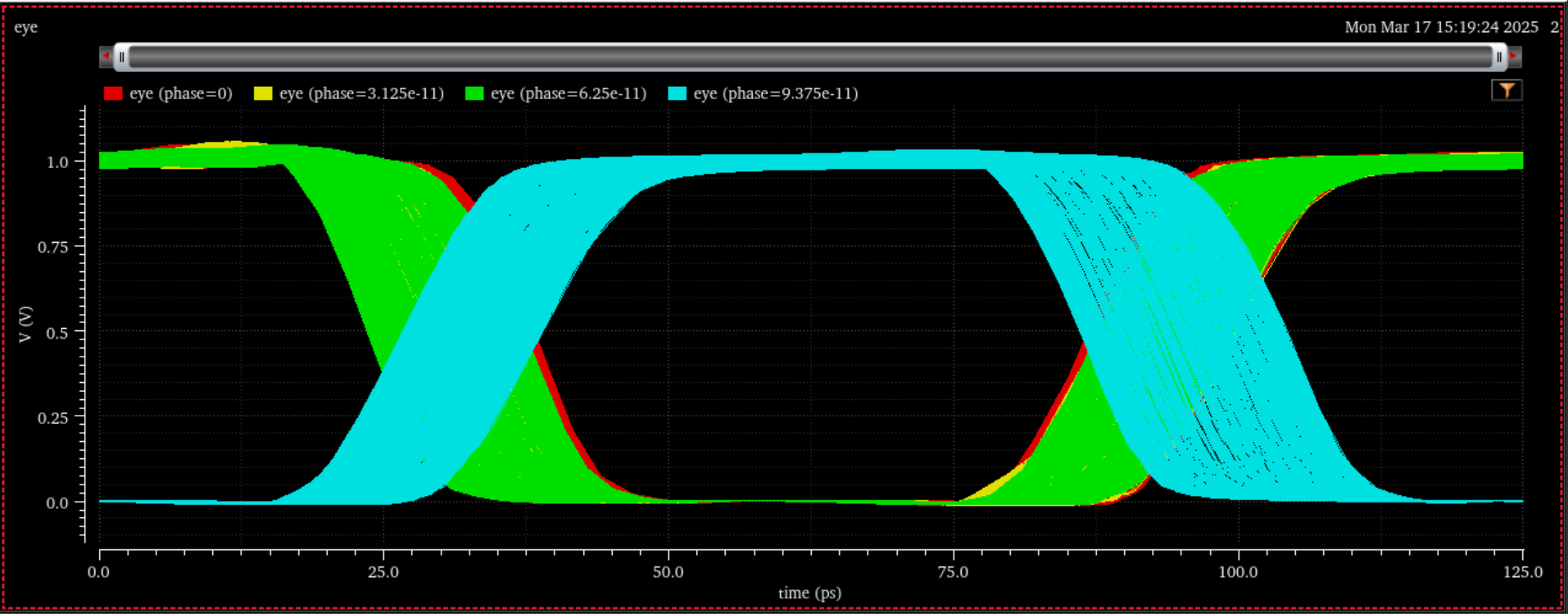The image size is (1568, 614).
Task: Click the 25.0 tick on time axis
Action: click(x=383, y=572)
